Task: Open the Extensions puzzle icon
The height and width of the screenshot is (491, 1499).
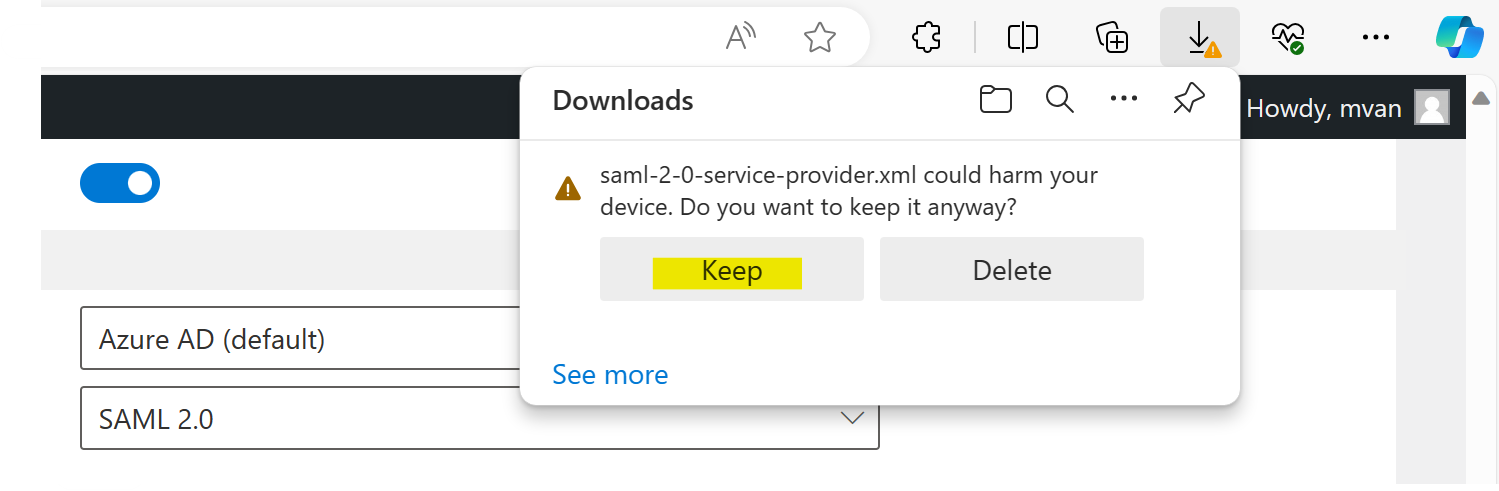Action: pyautogui.click(x=927, y=38)
